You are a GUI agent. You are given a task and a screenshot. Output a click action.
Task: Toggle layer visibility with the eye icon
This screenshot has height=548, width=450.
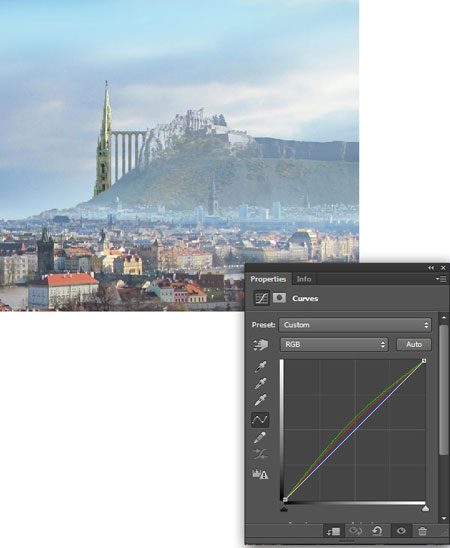click(x=401, y=531)
